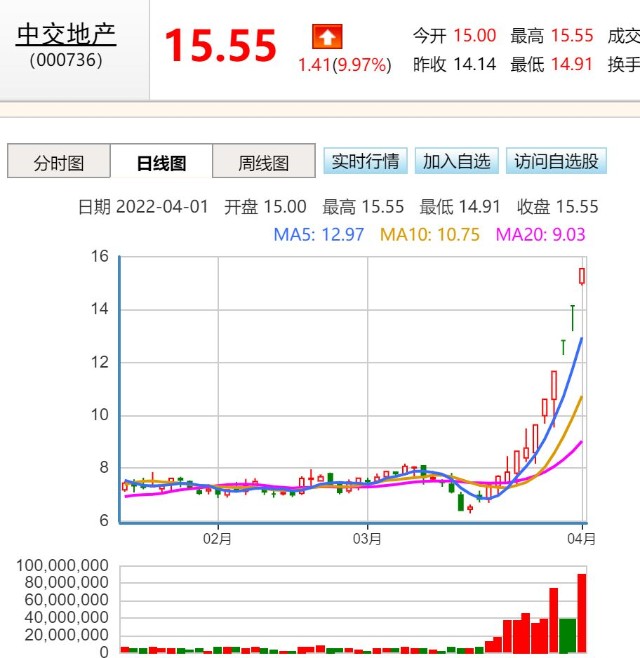Click the 收盘 15.55 chart label

click(557, 207)
